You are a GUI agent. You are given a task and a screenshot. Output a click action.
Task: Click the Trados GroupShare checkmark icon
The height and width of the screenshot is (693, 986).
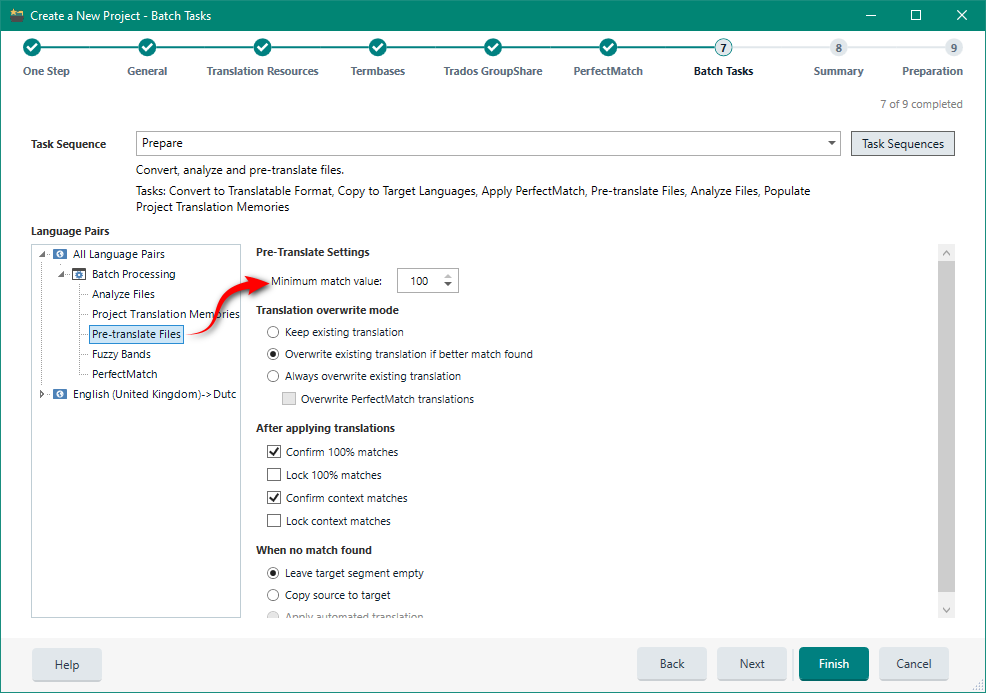(492, 47)
